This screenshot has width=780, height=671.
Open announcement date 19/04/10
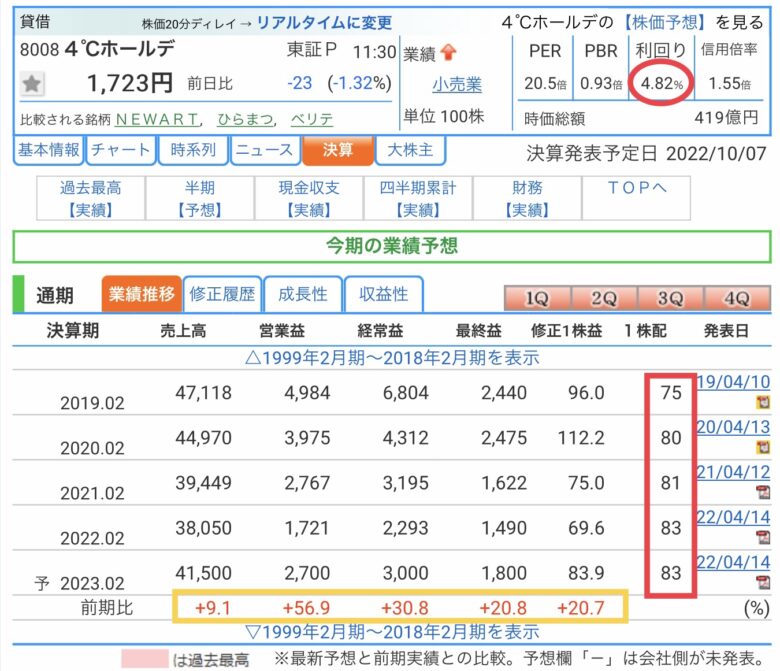(733, 382)
